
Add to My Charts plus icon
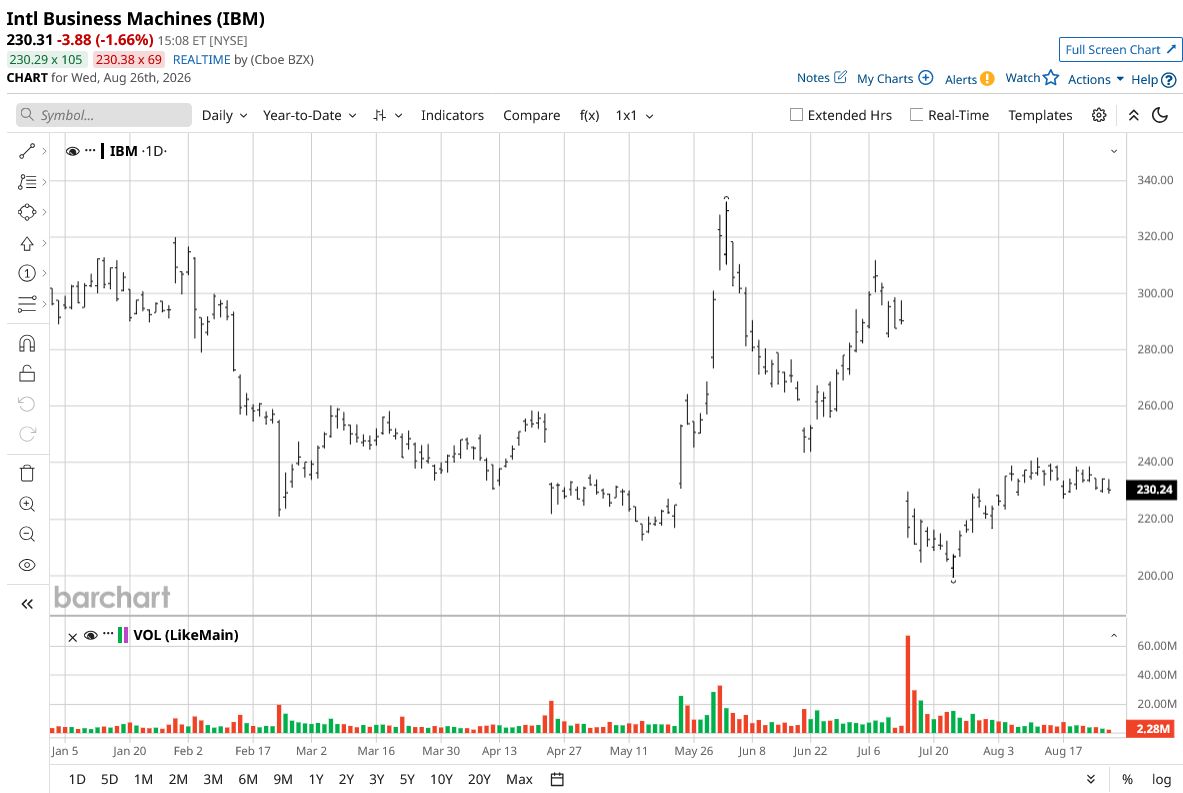926,78
